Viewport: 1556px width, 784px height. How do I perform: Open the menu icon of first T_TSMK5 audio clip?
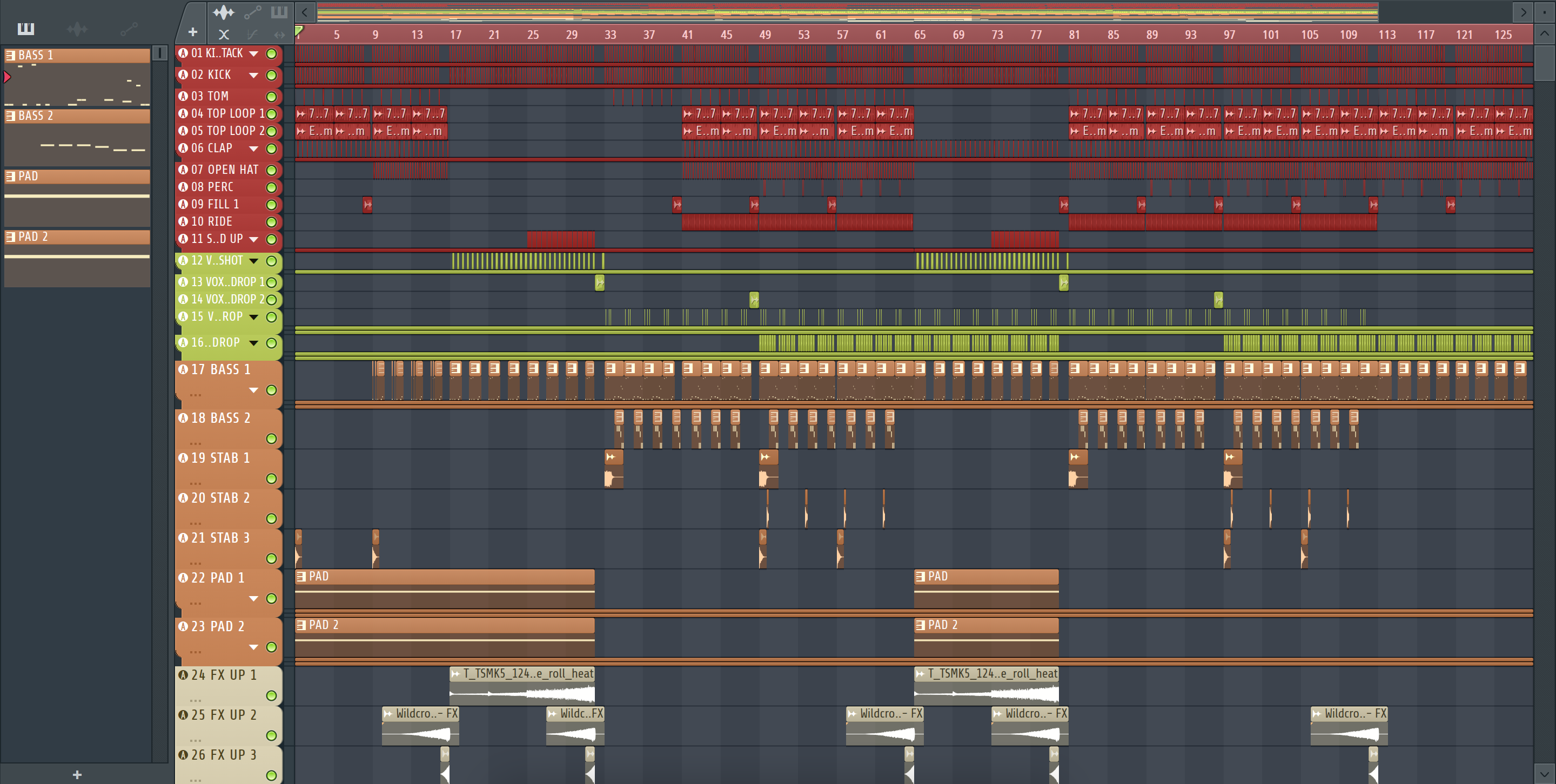(455, 673)
